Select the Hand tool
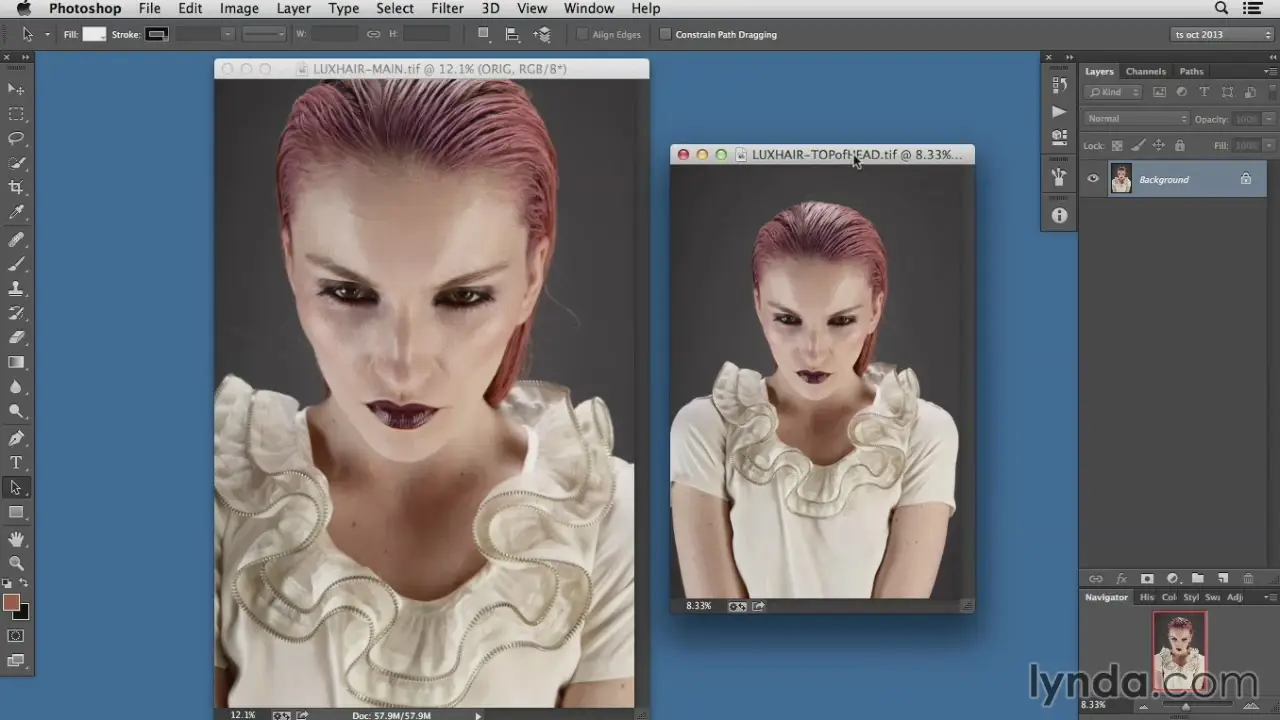Viewport: 1280px width, 720px height. tap(16, 539)
